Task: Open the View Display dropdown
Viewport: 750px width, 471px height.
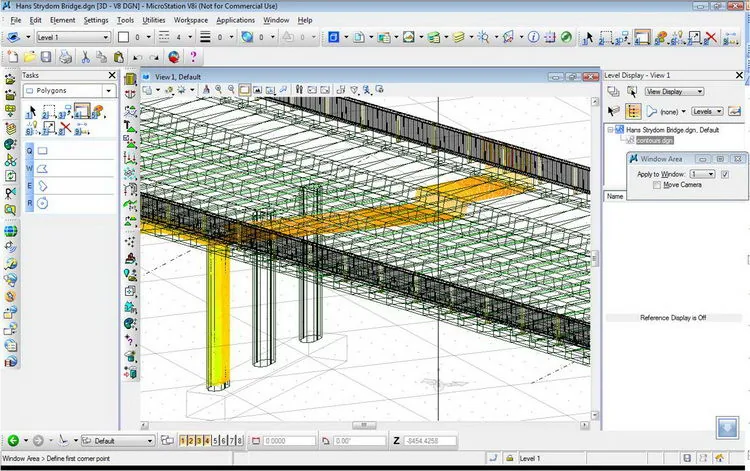Action: [674, 91]
